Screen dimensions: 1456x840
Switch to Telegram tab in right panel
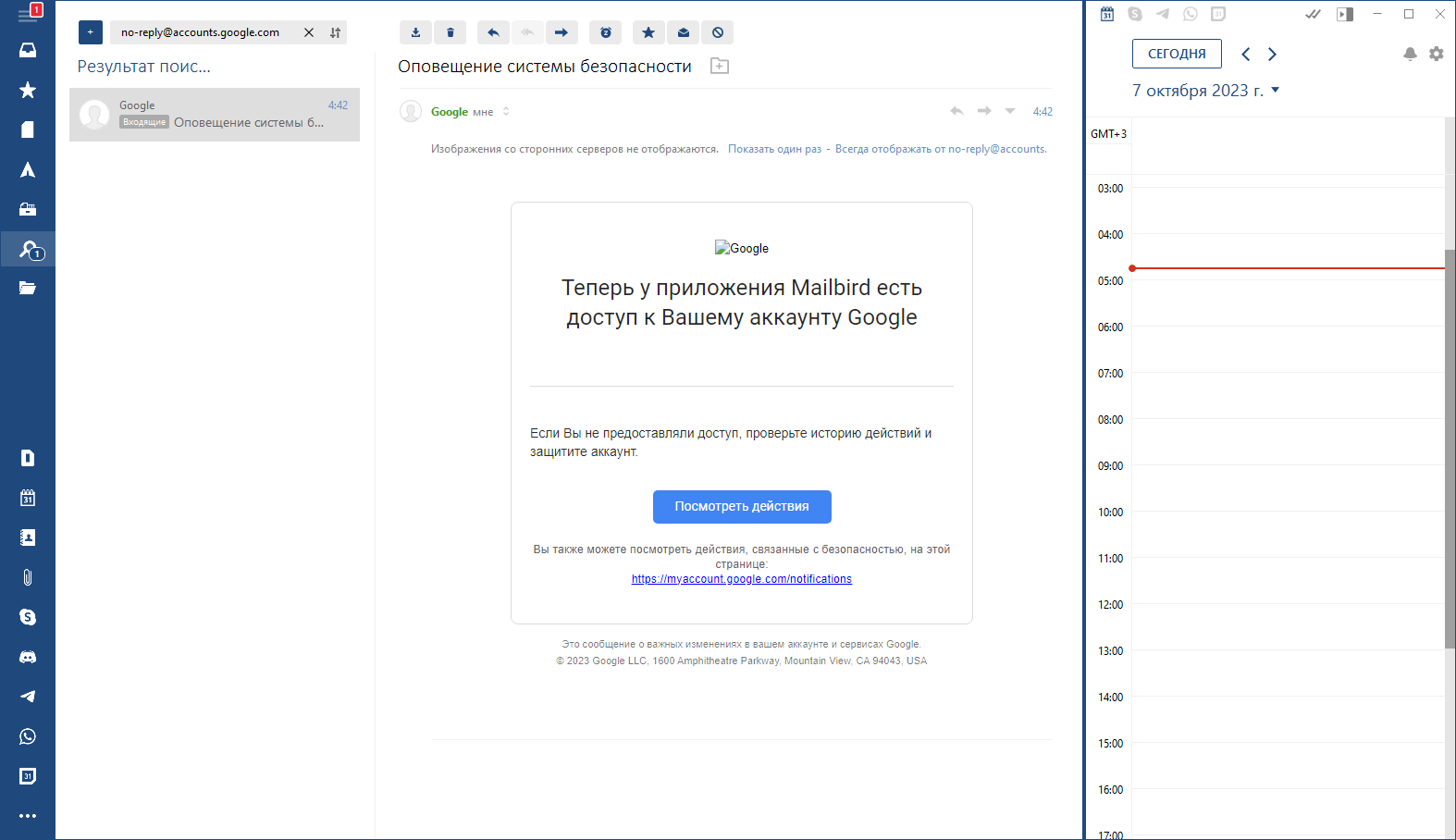click(1163, 14)
